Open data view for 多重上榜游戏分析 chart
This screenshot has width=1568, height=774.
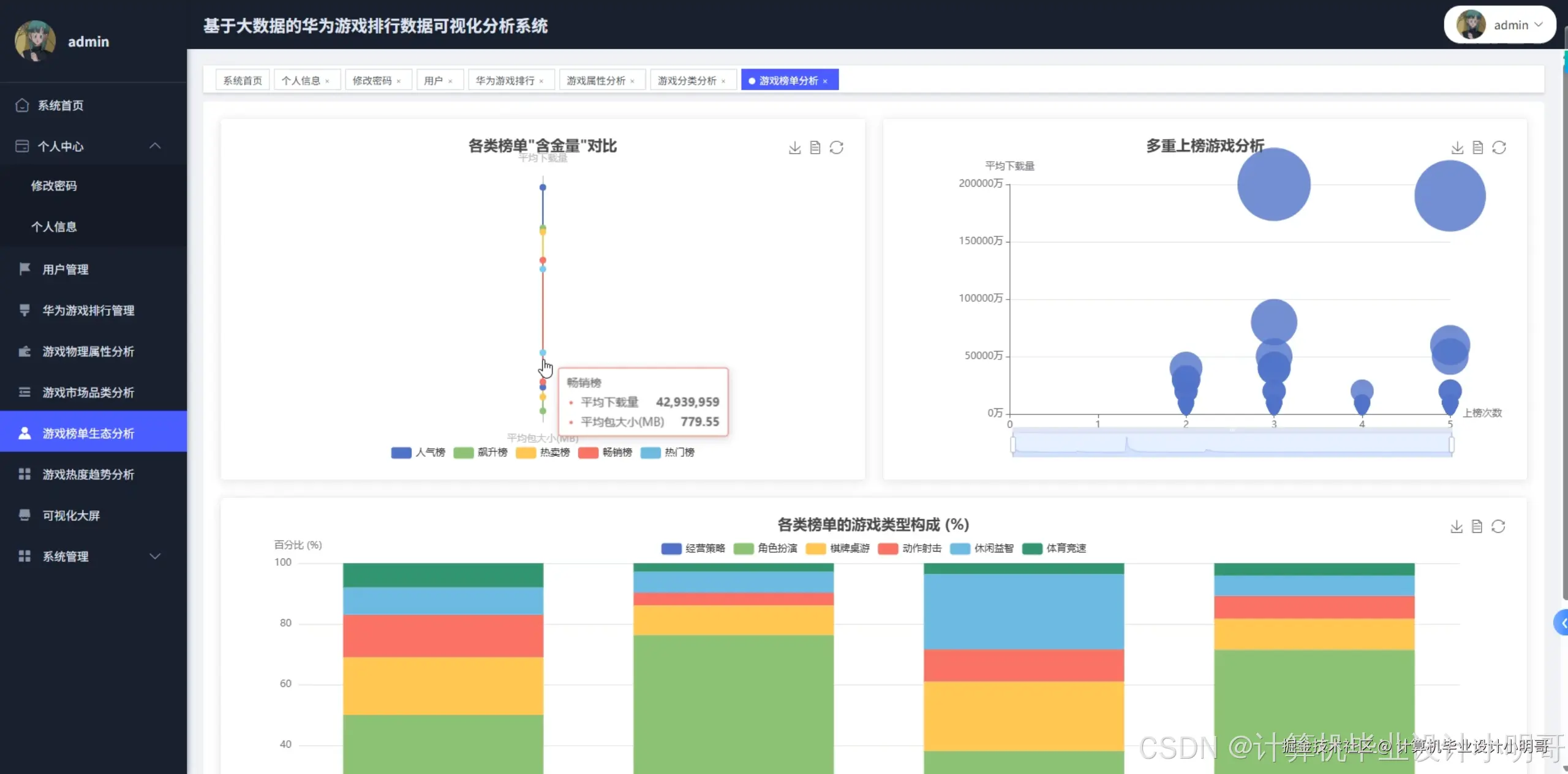1478,148
